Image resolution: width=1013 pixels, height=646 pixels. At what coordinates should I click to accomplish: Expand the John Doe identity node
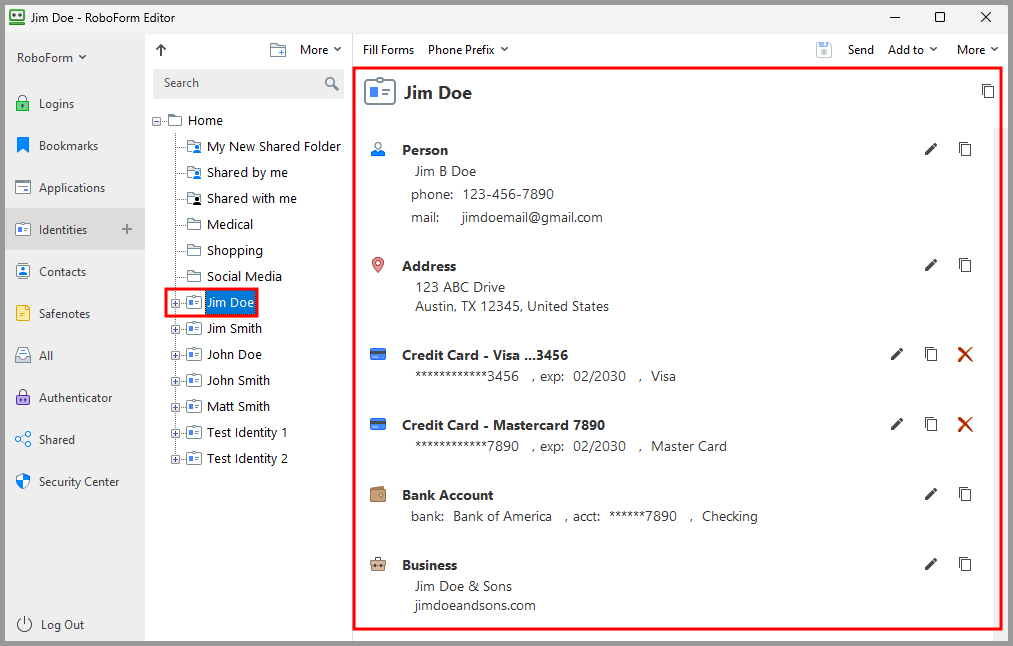coord(175,355)
